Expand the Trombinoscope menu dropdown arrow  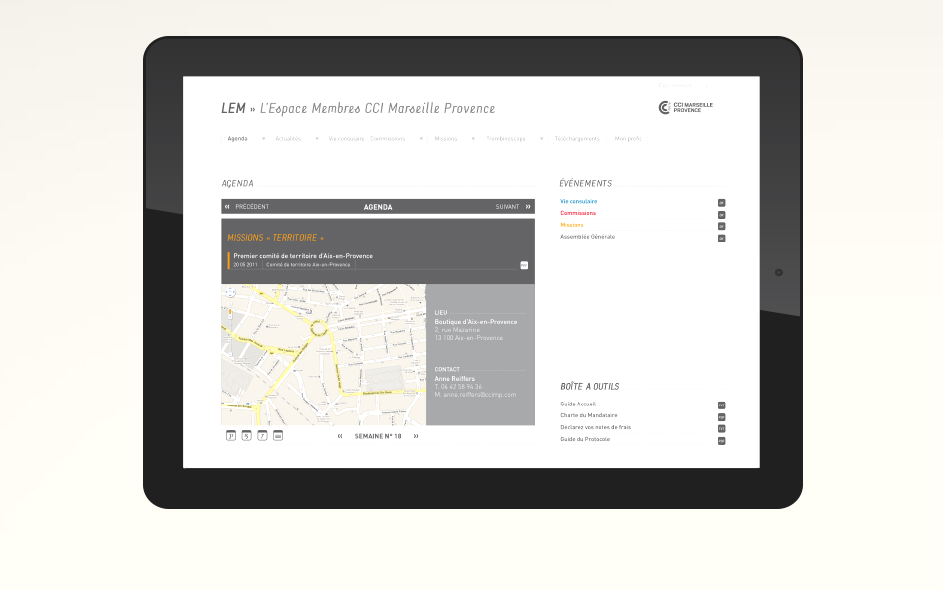[541, 139]
